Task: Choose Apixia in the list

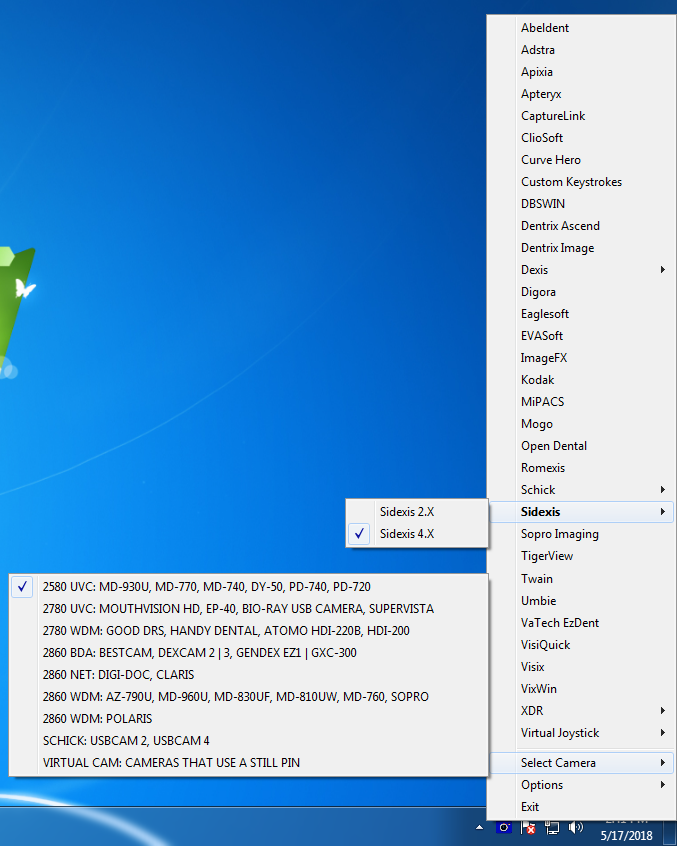Action: coord(582,72)
